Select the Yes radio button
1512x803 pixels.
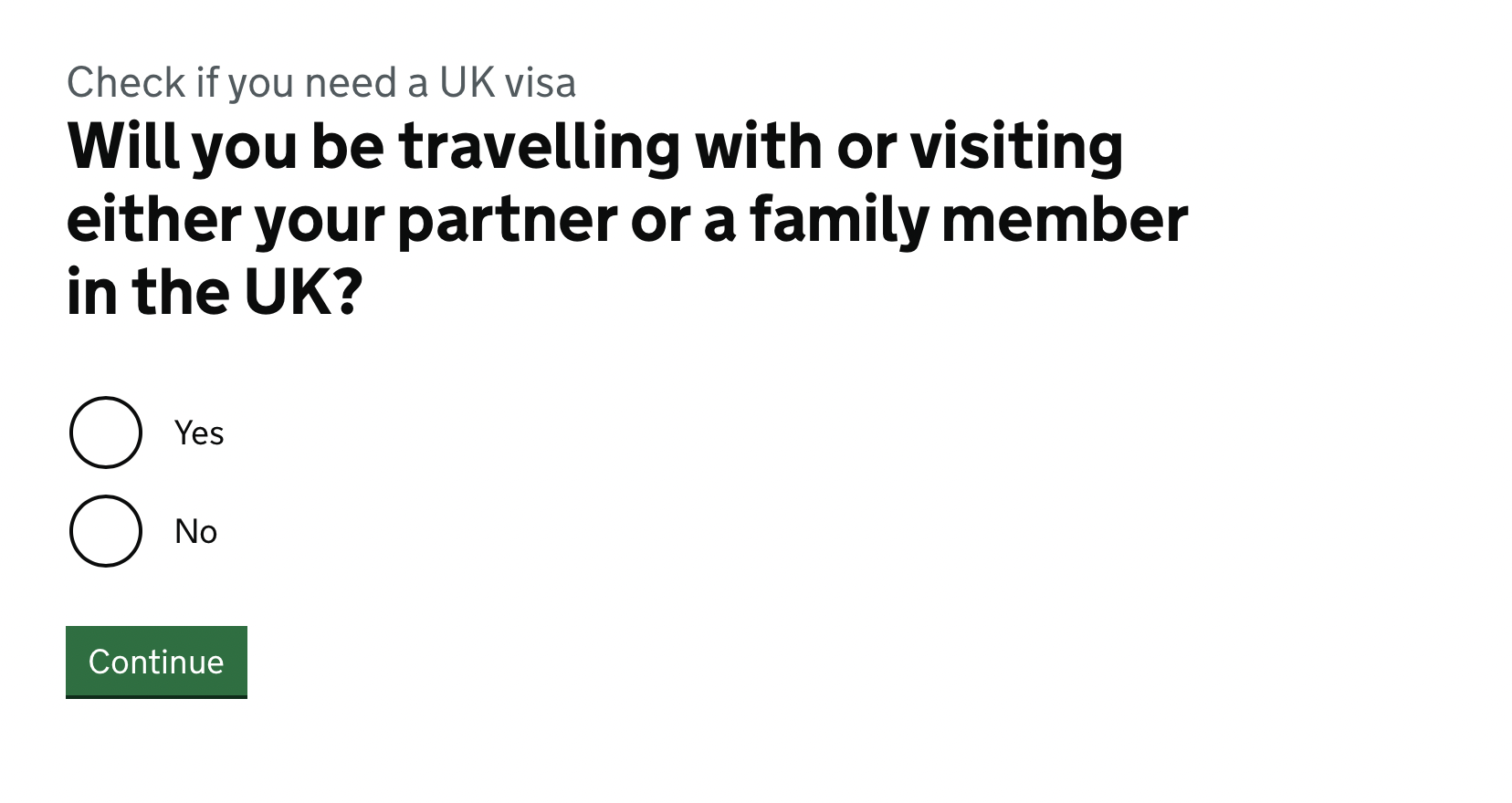pyautogui.click(x=106, y=433)
